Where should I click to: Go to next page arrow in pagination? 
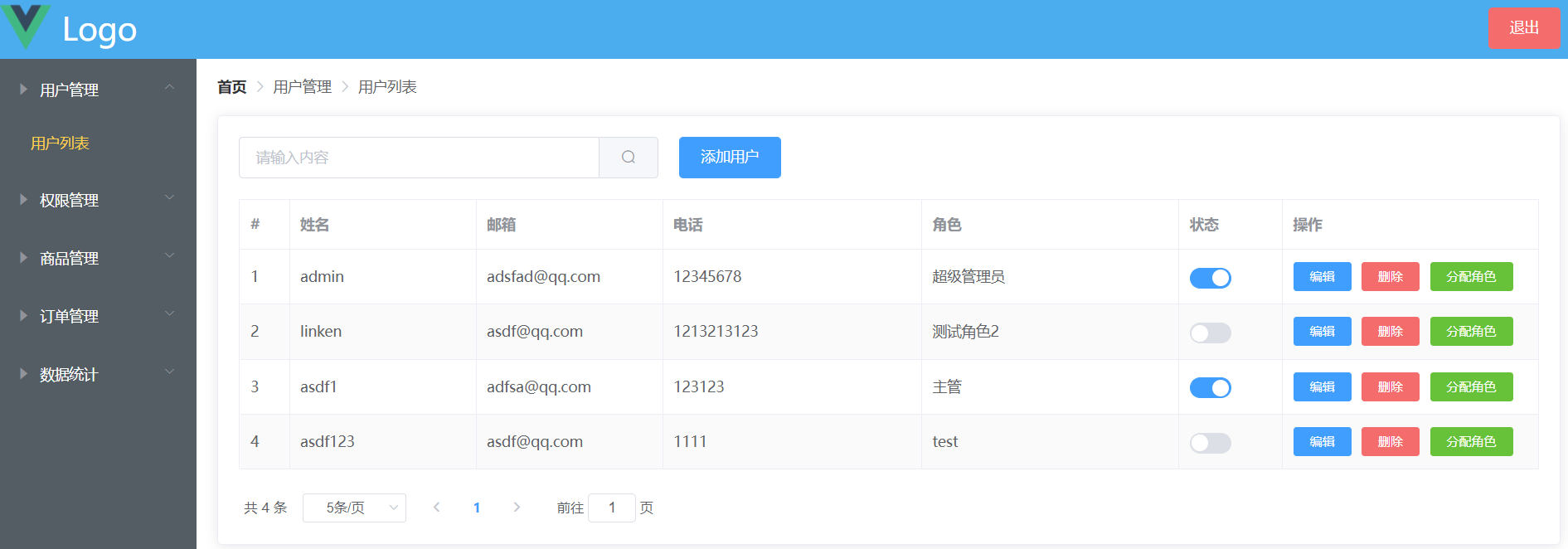point(517,508)
